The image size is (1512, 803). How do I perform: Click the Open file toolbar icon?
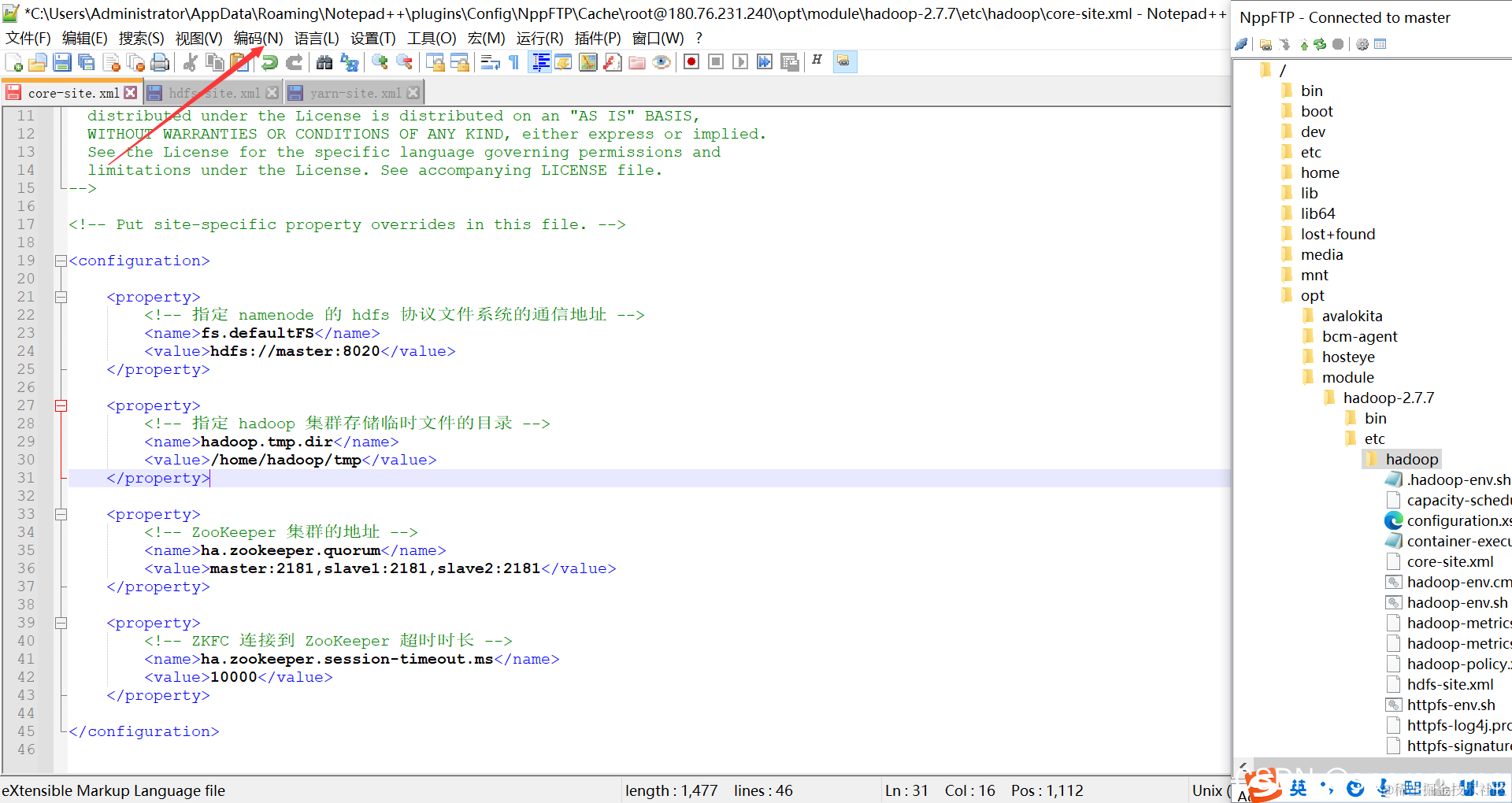(37, 62)
